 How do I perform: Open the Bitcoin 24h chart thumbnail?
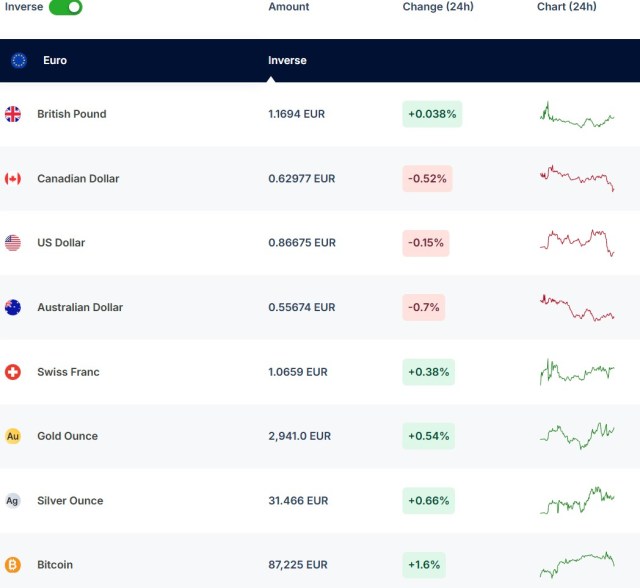[x=577, y=565]
